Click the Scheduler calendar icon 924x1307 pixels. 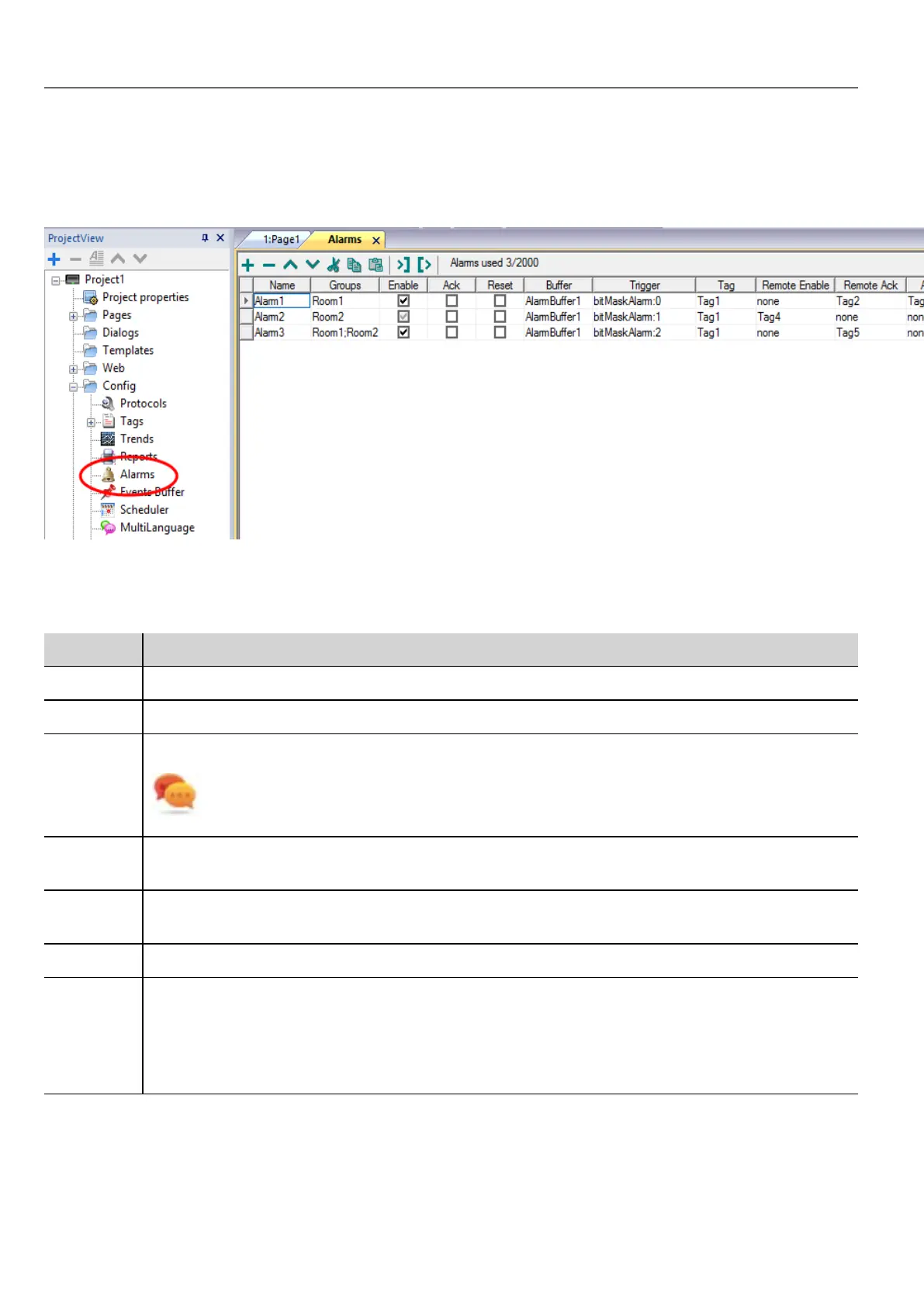pos(108,510)
